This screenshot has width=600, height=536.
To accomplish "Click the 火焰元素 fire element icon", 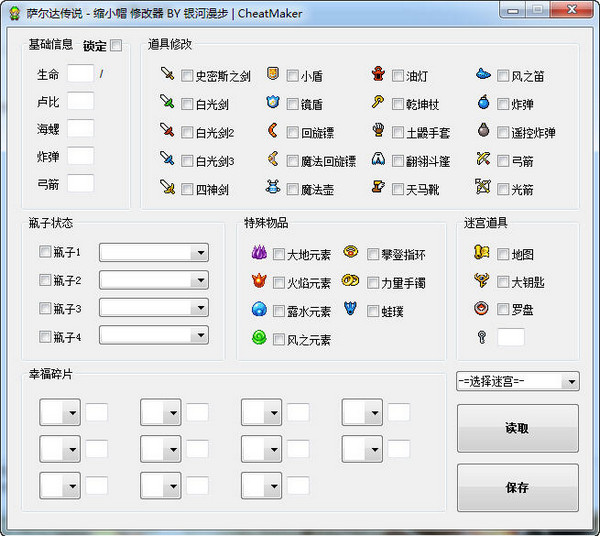I will tap(259, 282).
